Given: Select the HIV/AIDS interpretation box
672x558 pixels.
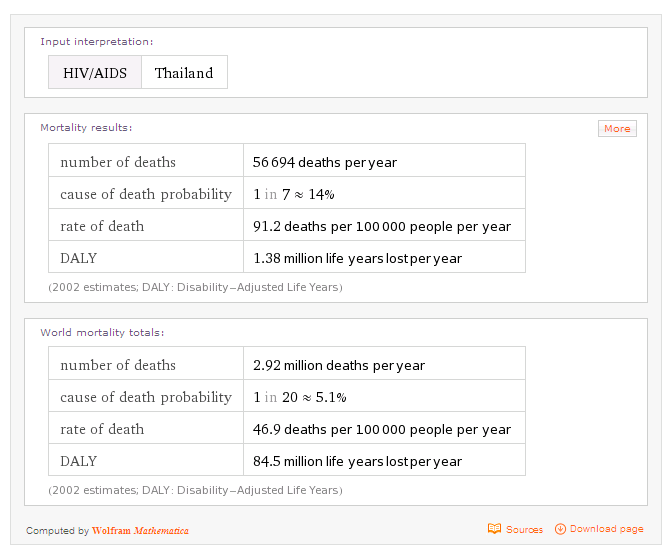Looking at the screenshot, I should (95, 73).
